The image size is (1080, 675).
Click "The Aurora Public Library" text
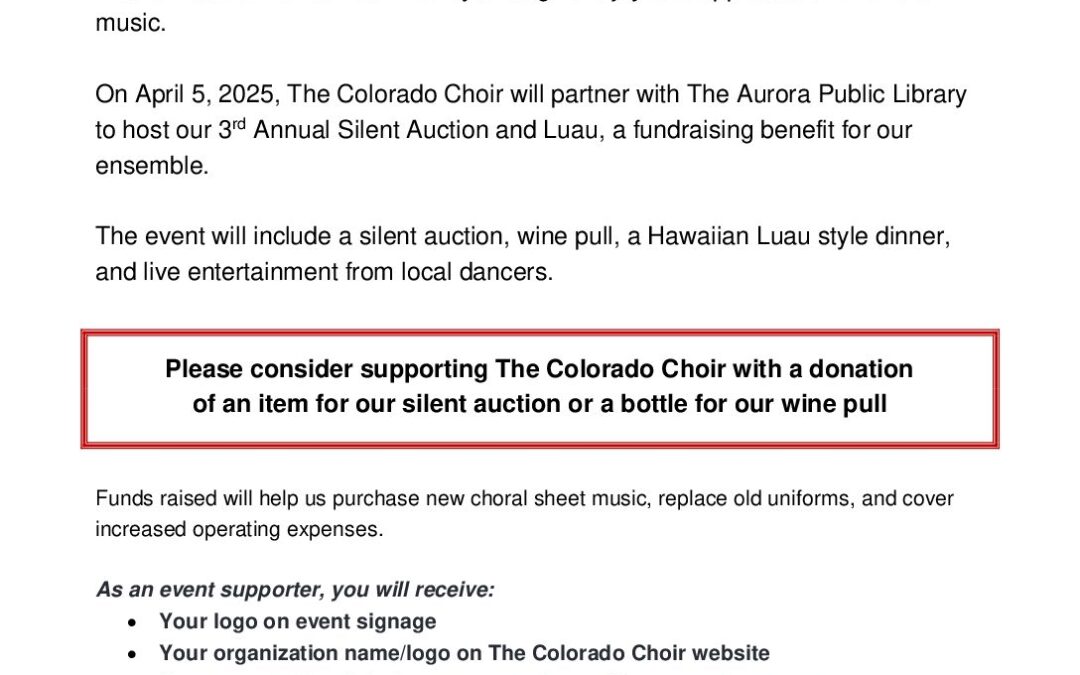pos(826,95)
